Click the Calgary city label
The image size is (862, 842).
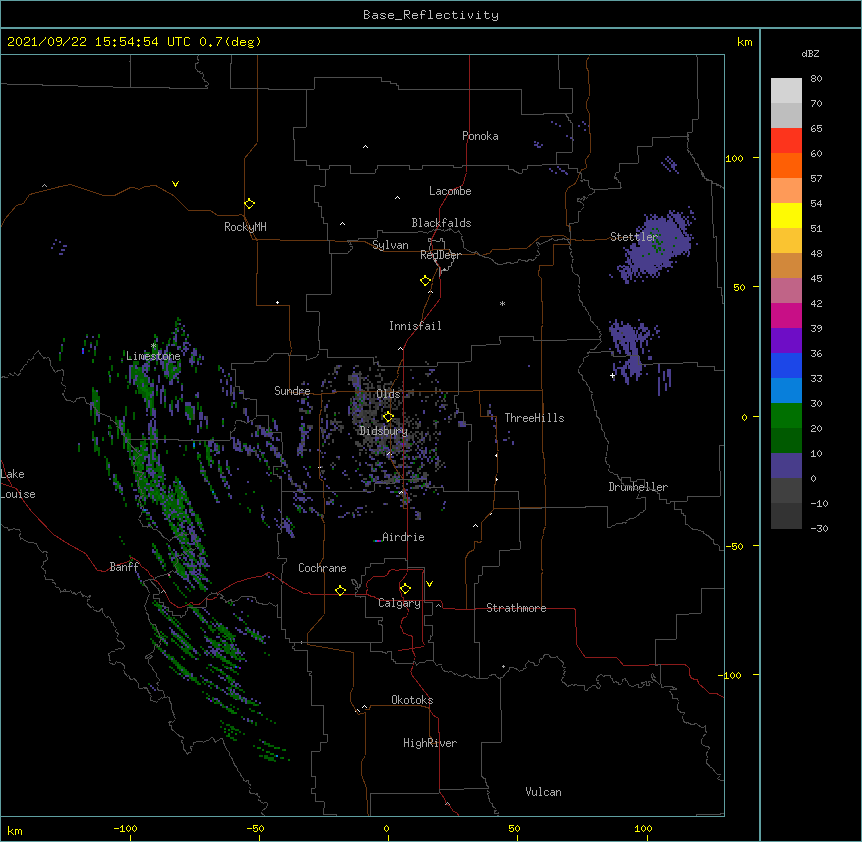(x=399, y=603)
